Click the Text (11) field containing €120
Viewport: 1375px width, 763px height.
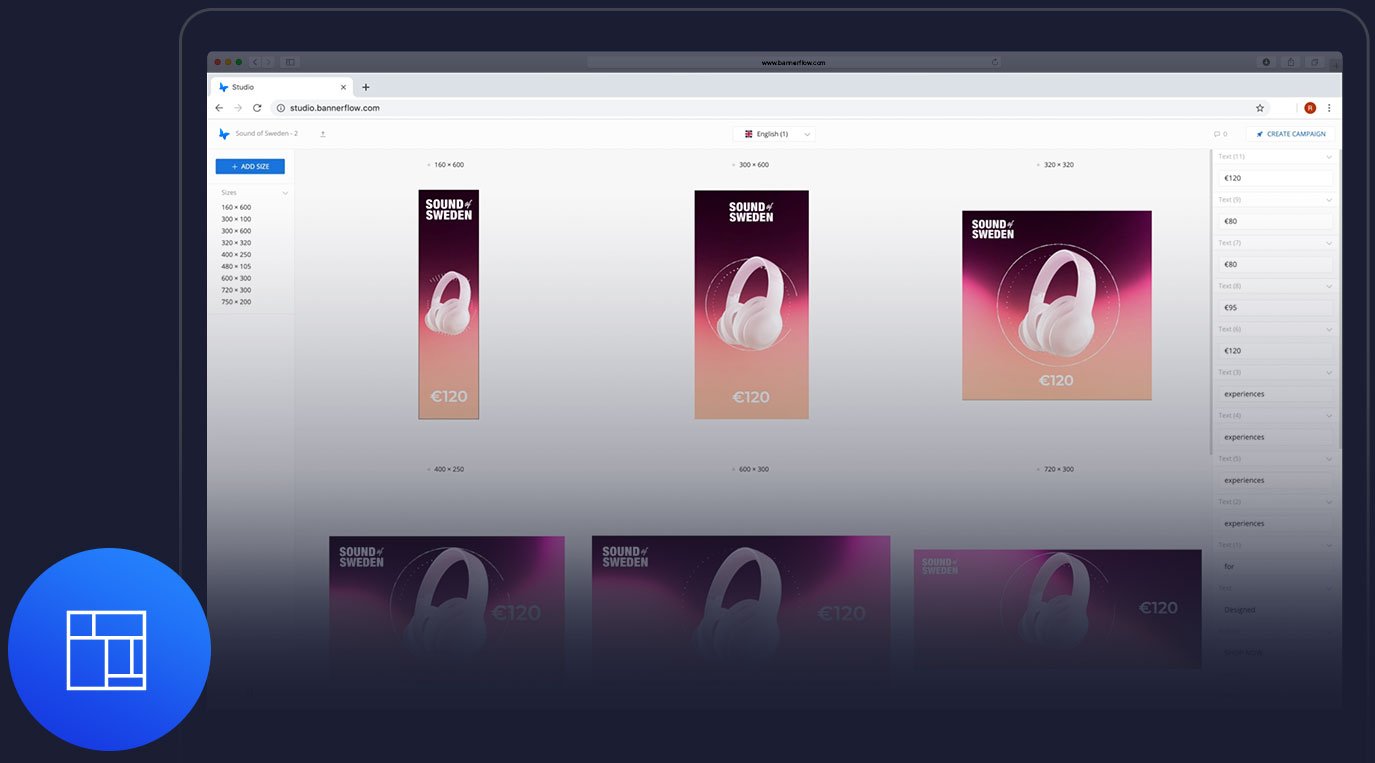click(1275, 178)
